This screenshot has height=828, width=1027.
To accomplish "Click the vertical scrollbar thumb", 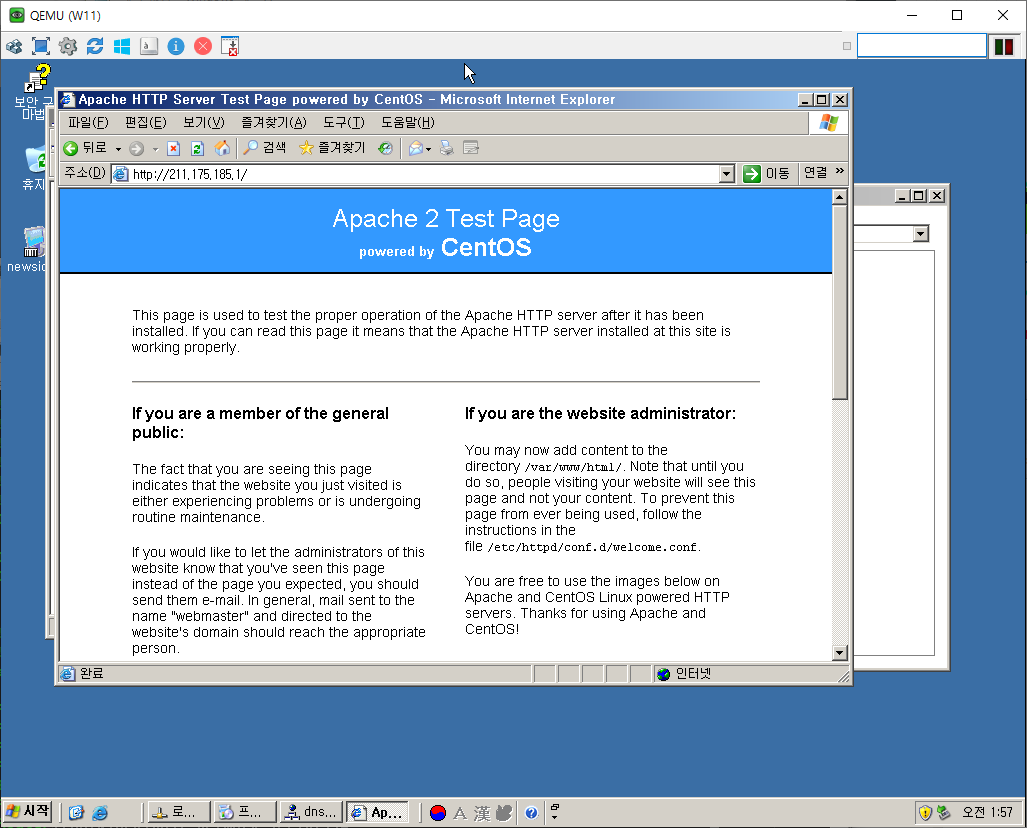I will point(840,302).
